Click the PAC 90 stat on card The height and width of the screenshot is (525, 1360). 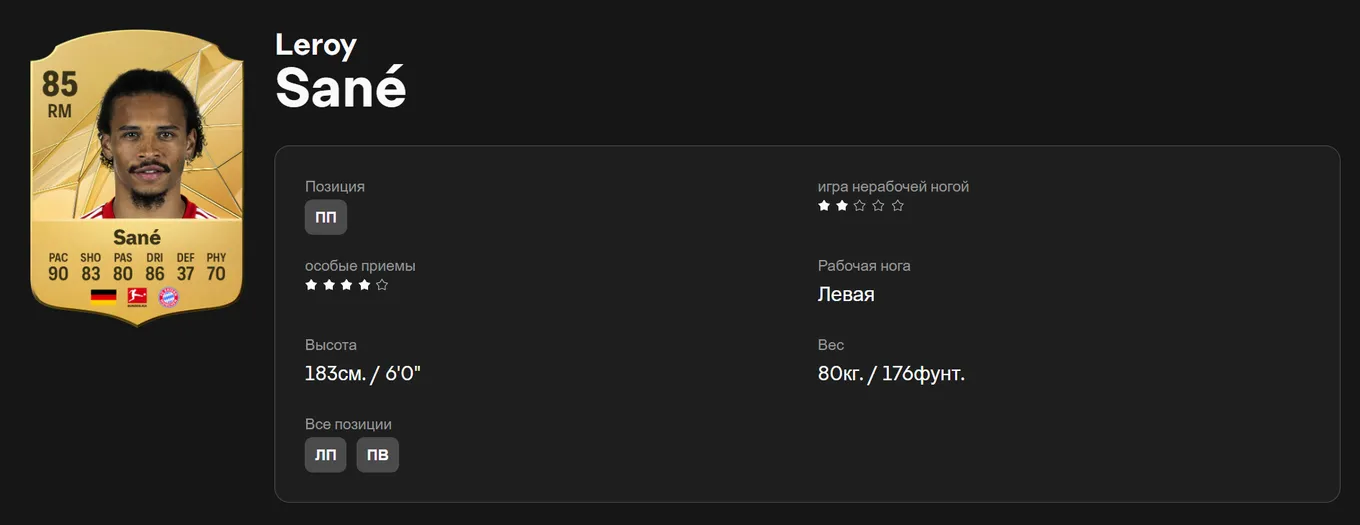click(x=59, y=266)
